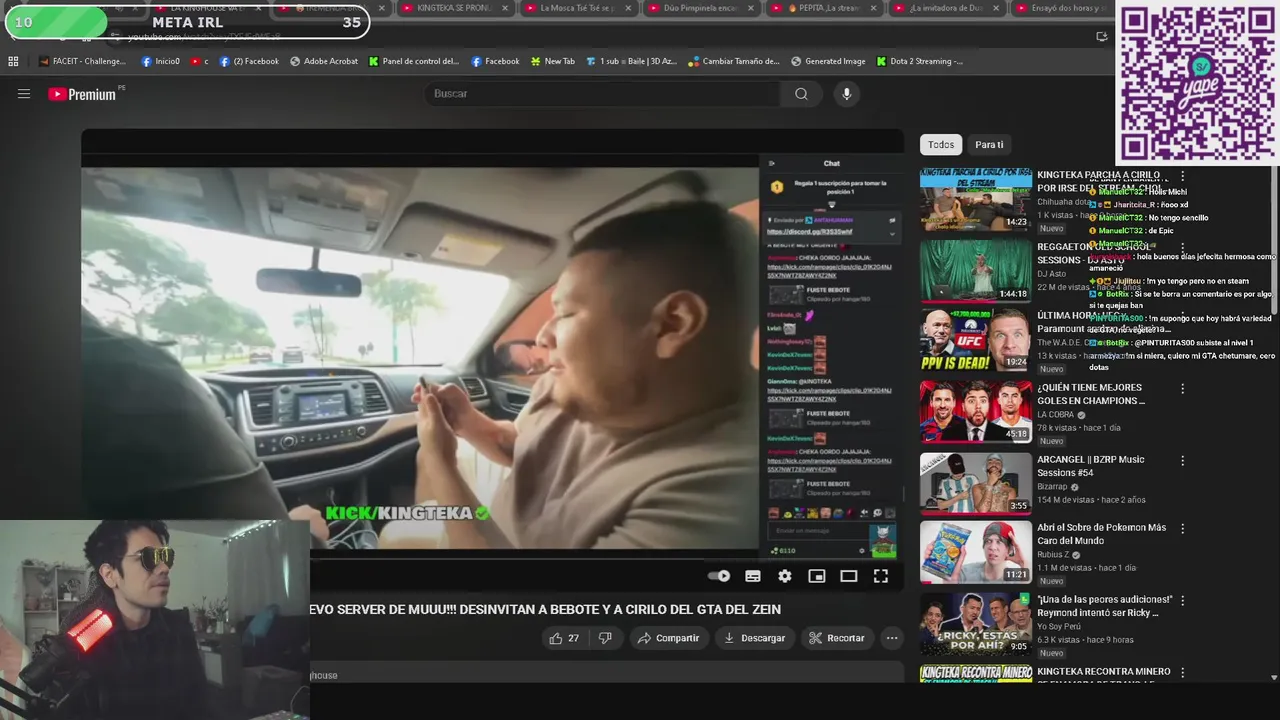1280x720 pixels.
Task: Dislike the video with thumbs down
Action: (605, 638)
